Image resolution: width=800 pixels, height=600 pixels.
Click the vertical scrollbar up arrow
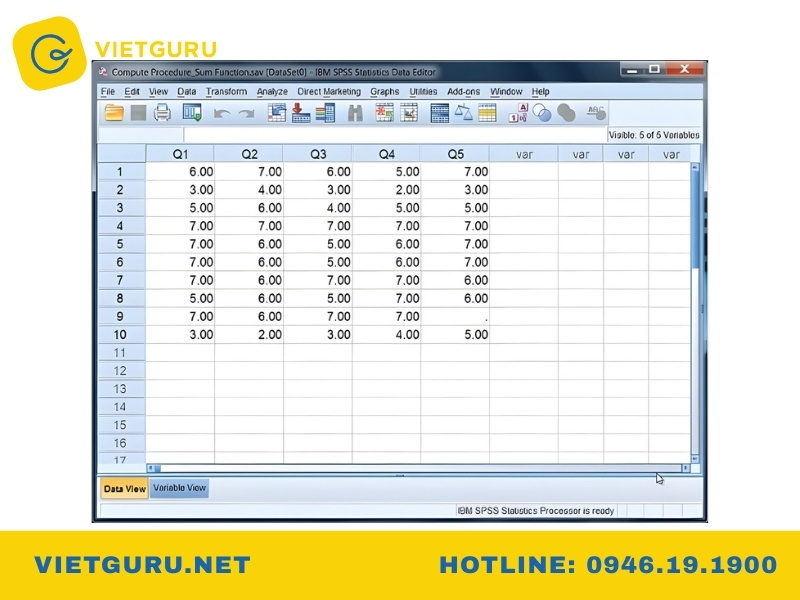tap(695, 167)
